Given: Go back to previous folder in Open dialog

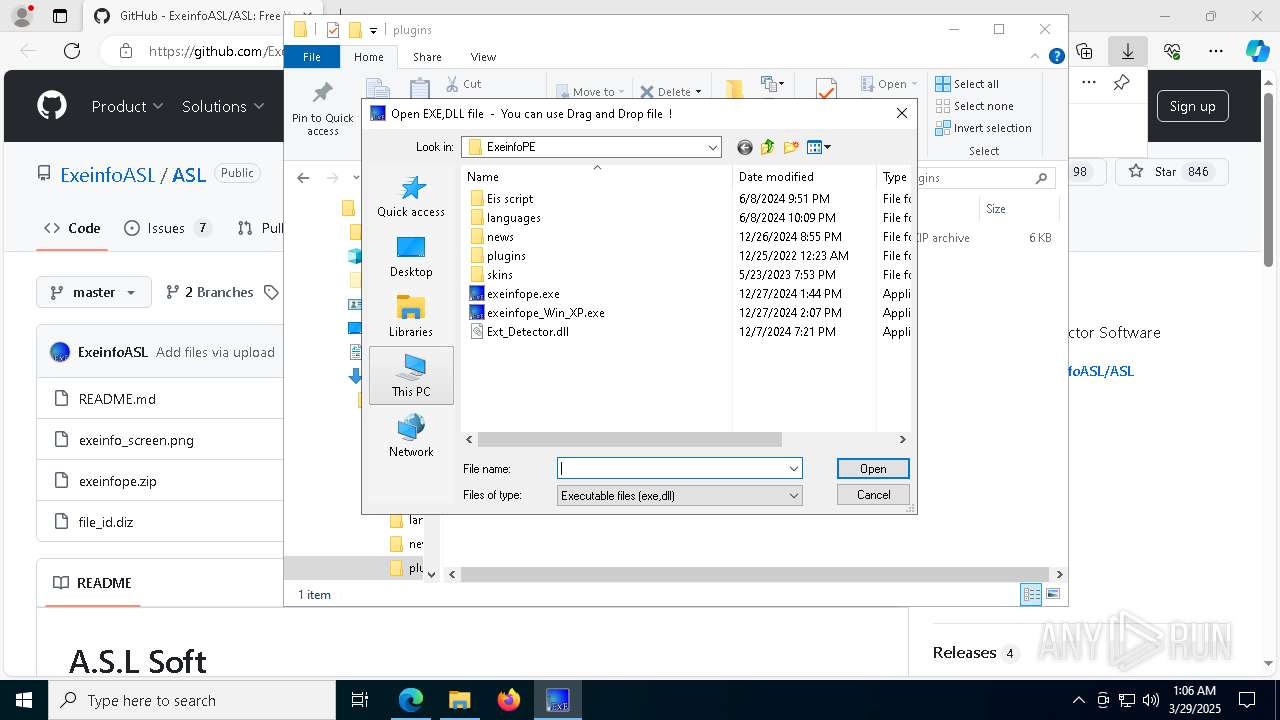Looking at the screenshot, I should coord(744,147).
